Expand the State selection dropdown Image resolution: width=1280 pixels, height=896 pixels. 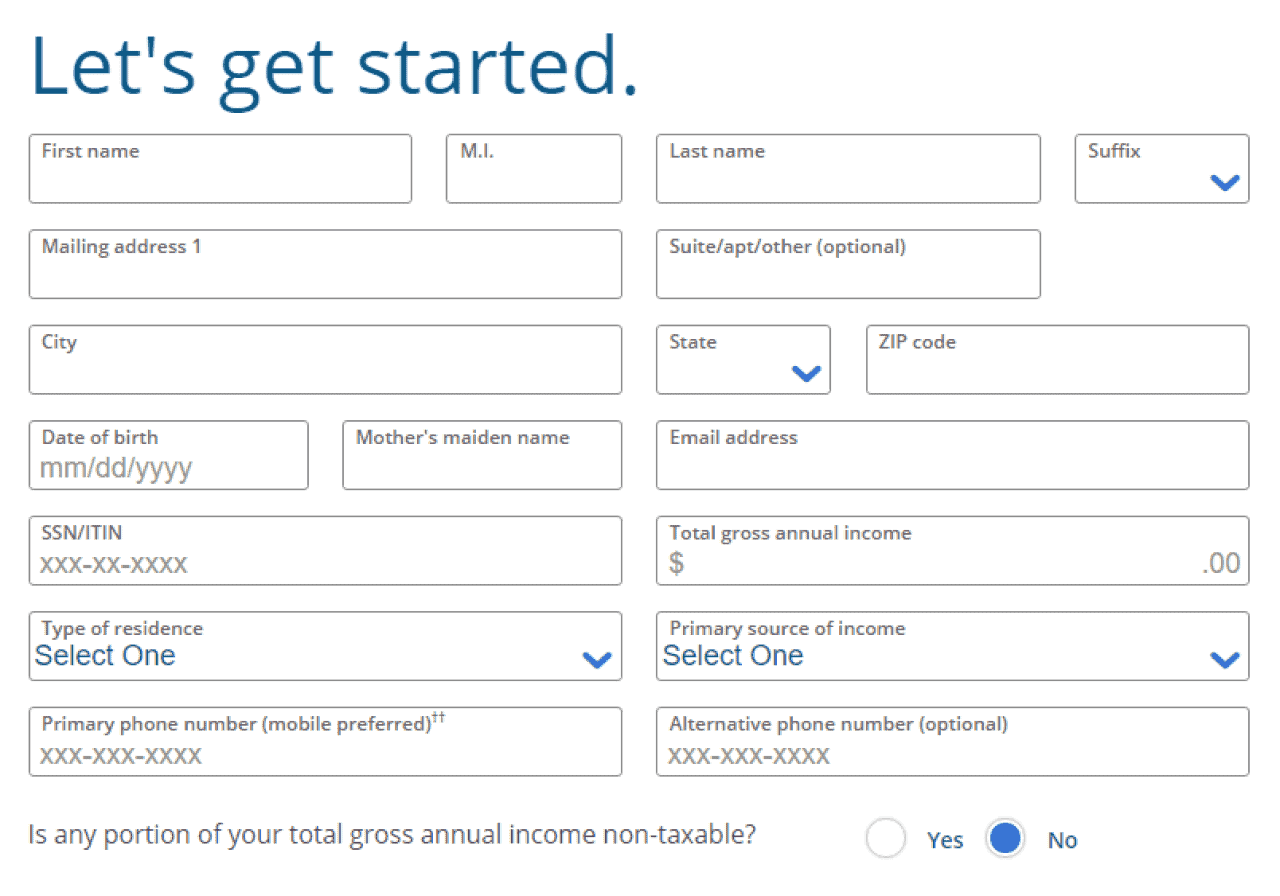pos(806,374)
